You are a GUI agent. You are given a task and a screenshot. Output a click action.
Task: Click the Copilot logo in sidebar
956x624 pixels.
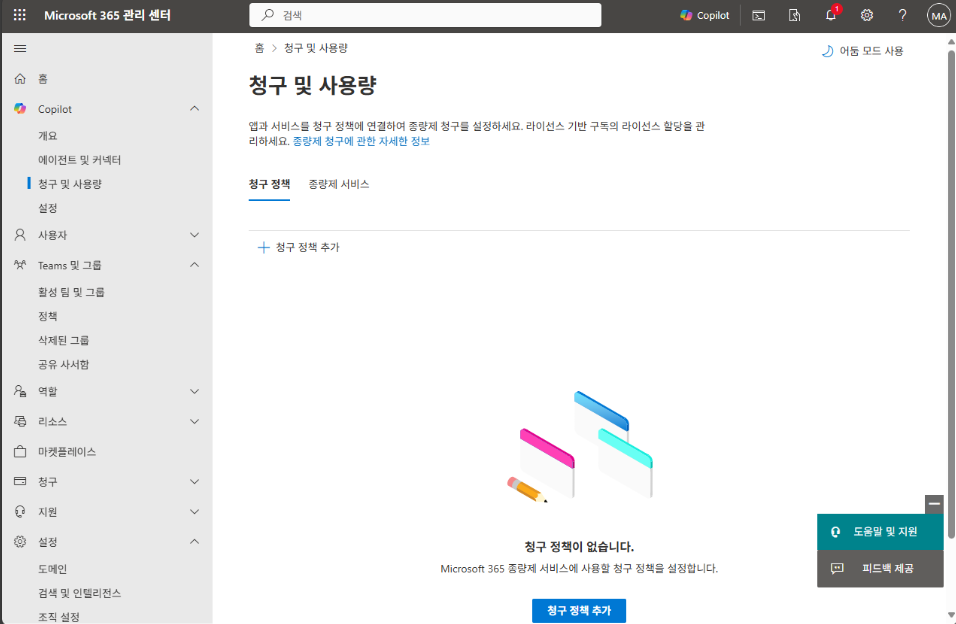click(20, 109)
